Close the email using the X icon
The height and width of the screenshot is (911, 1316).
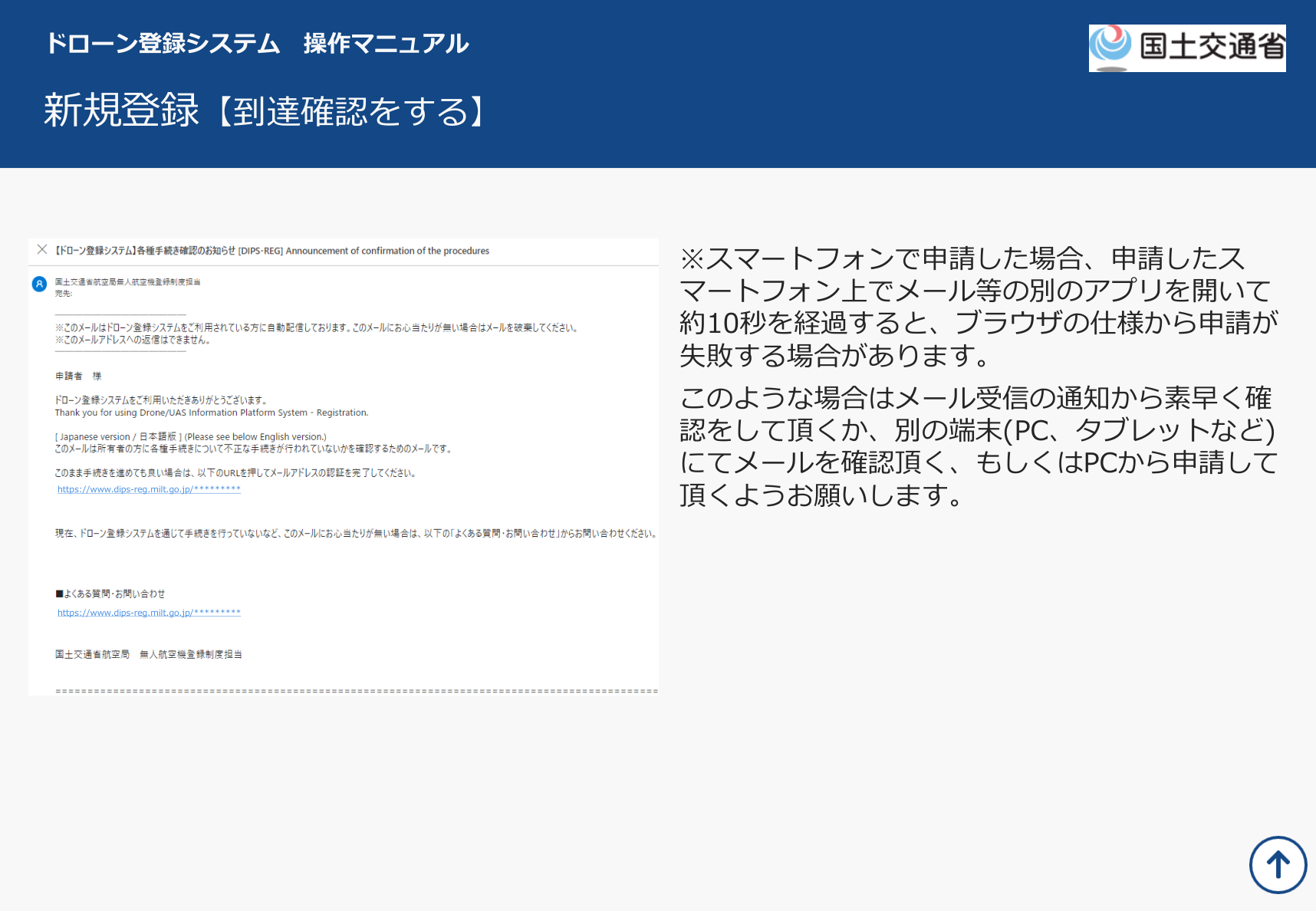pos(42,249)
